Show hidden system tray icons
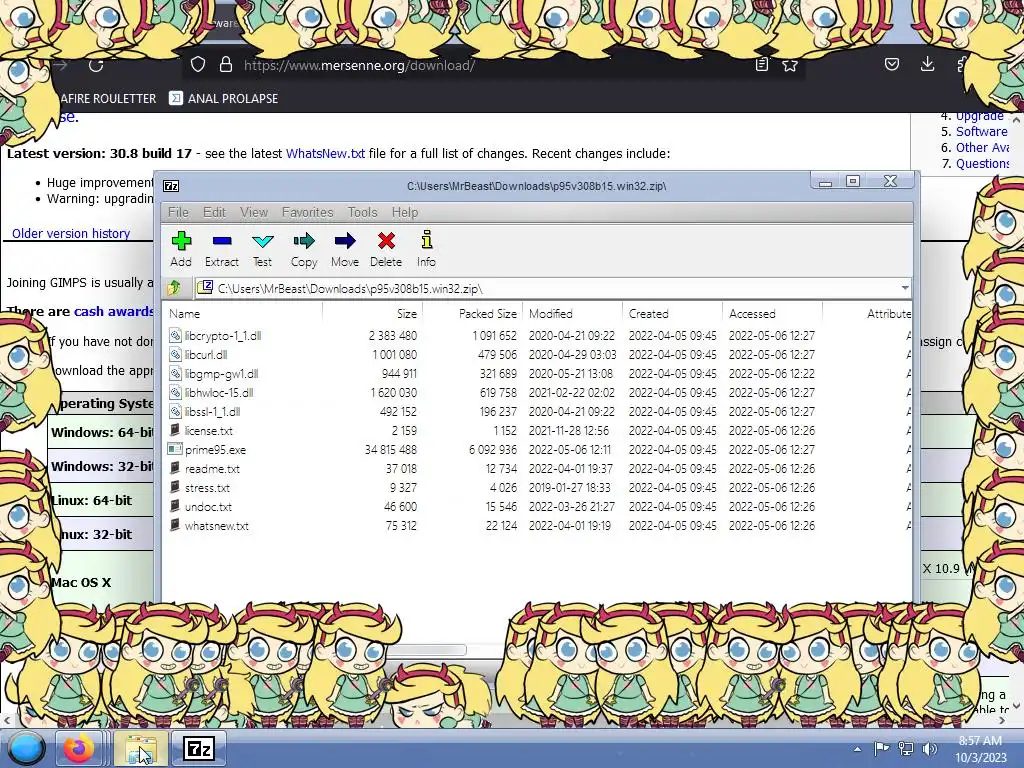 pyautogui.click(x=857, y=749)
